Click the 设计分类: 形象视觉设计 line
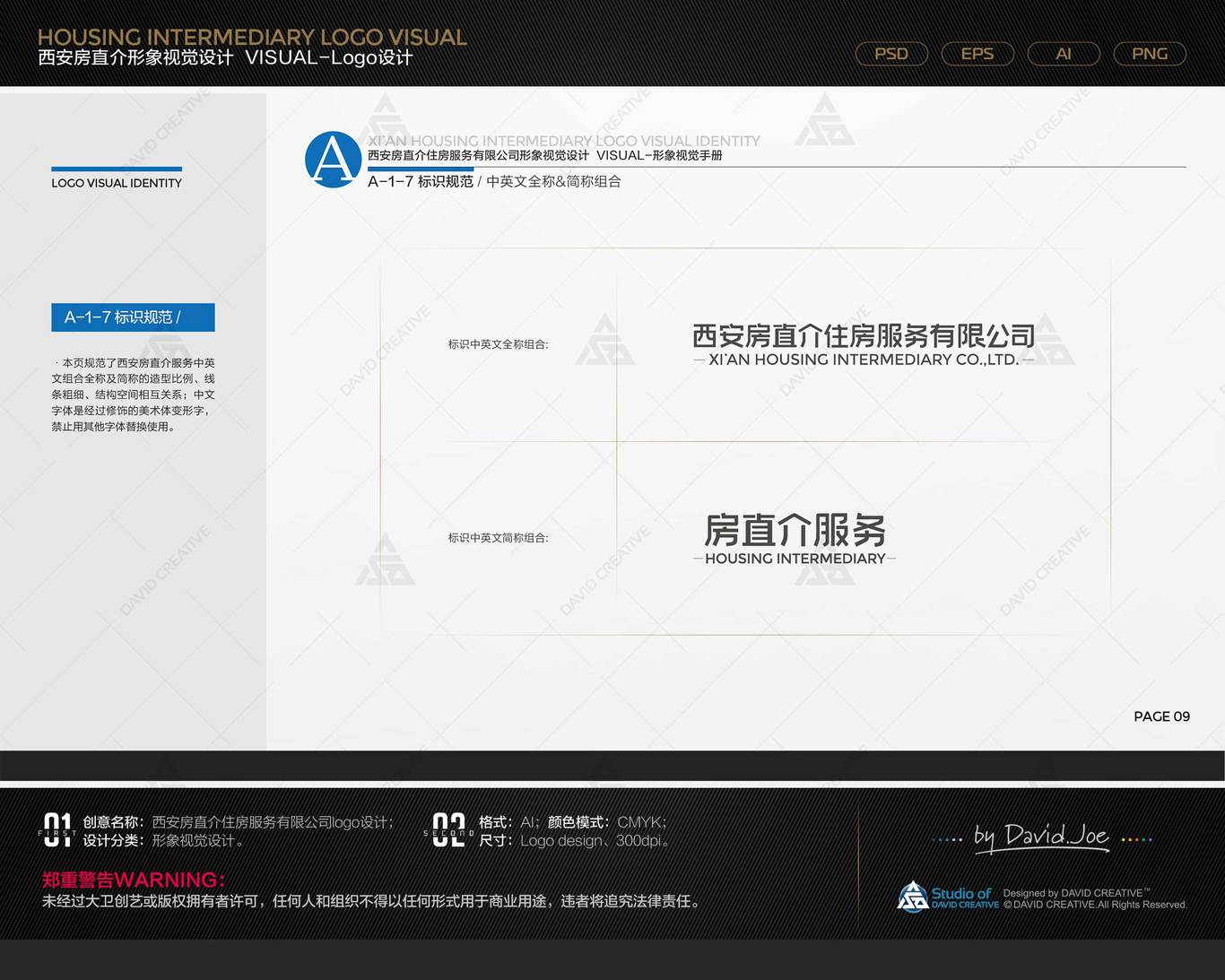This screenshot has width=1225, height=980. click(x=163, y=841)
